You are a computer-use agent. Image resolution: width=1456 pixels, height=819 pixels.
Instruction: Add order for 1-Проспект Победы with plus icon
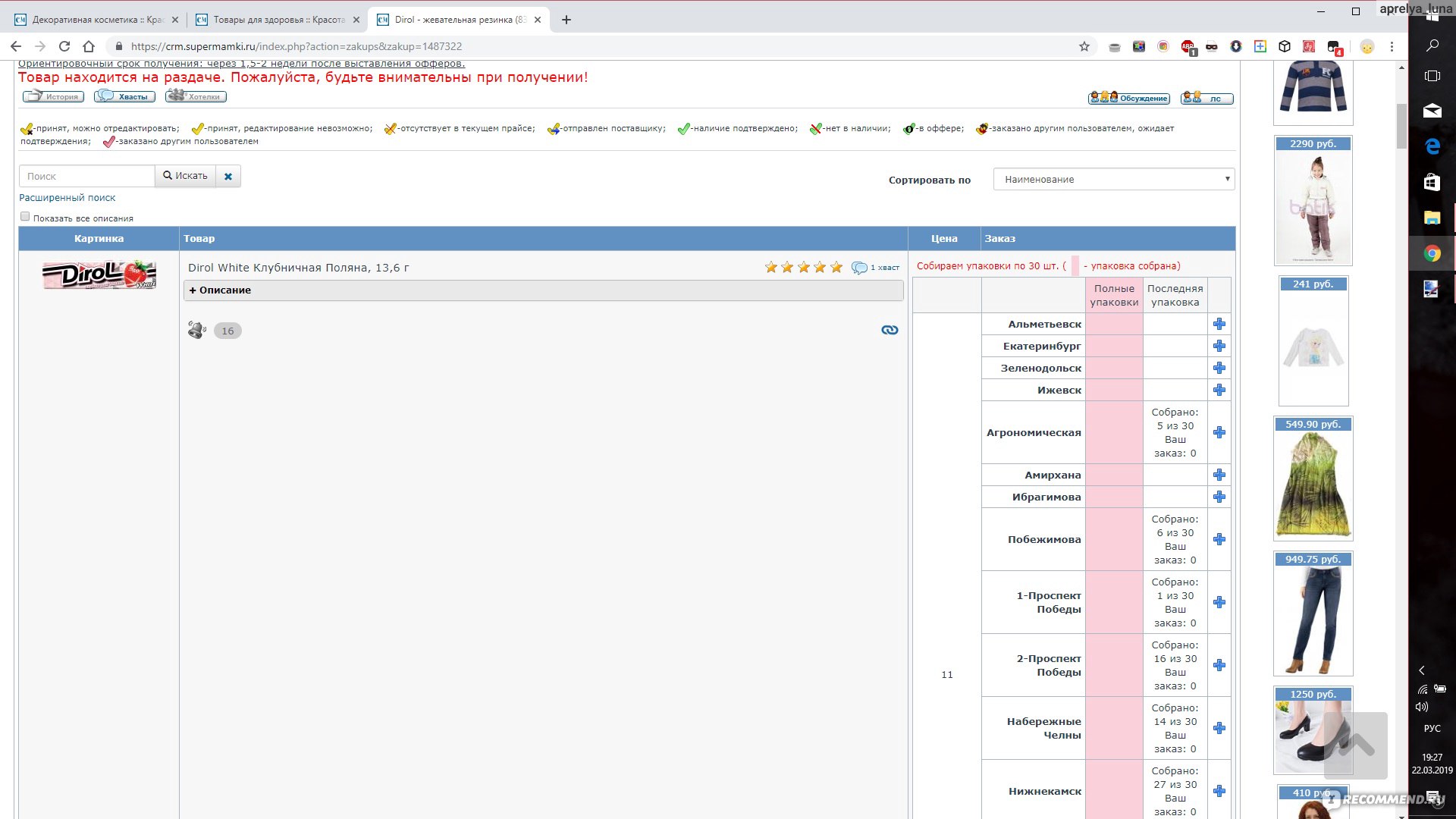1219,602
